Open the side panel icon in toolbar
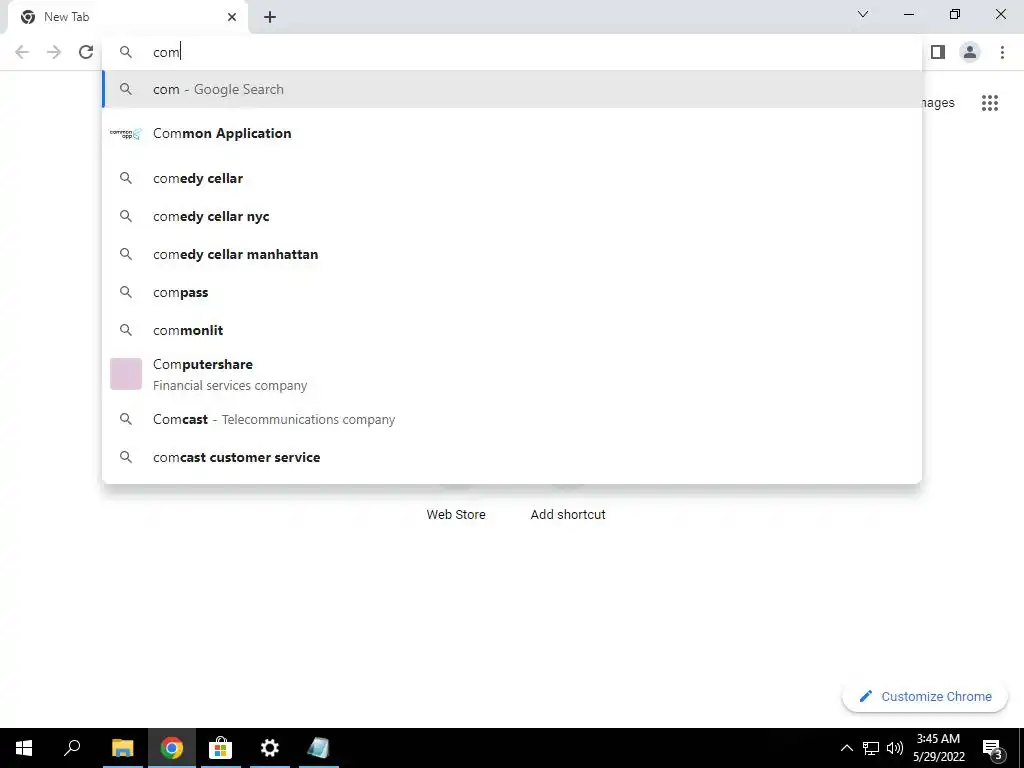This screenshot has height=768, width=1024. coord(938,52)
